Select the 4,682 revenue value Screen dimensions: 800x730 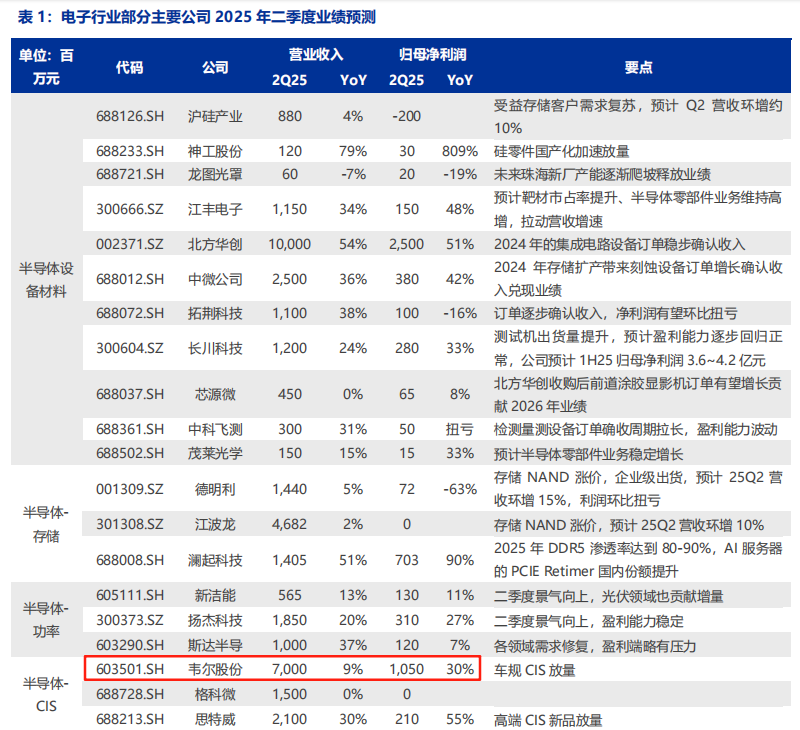(290, 524)
